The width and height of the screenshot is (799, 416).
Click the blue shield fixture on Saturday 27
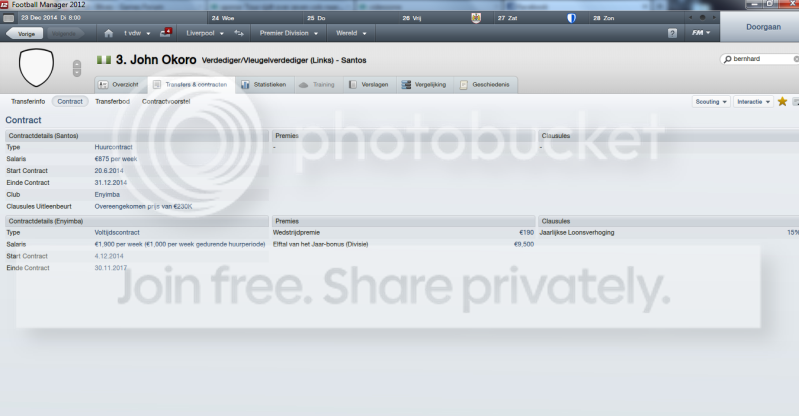pos(571,18)
